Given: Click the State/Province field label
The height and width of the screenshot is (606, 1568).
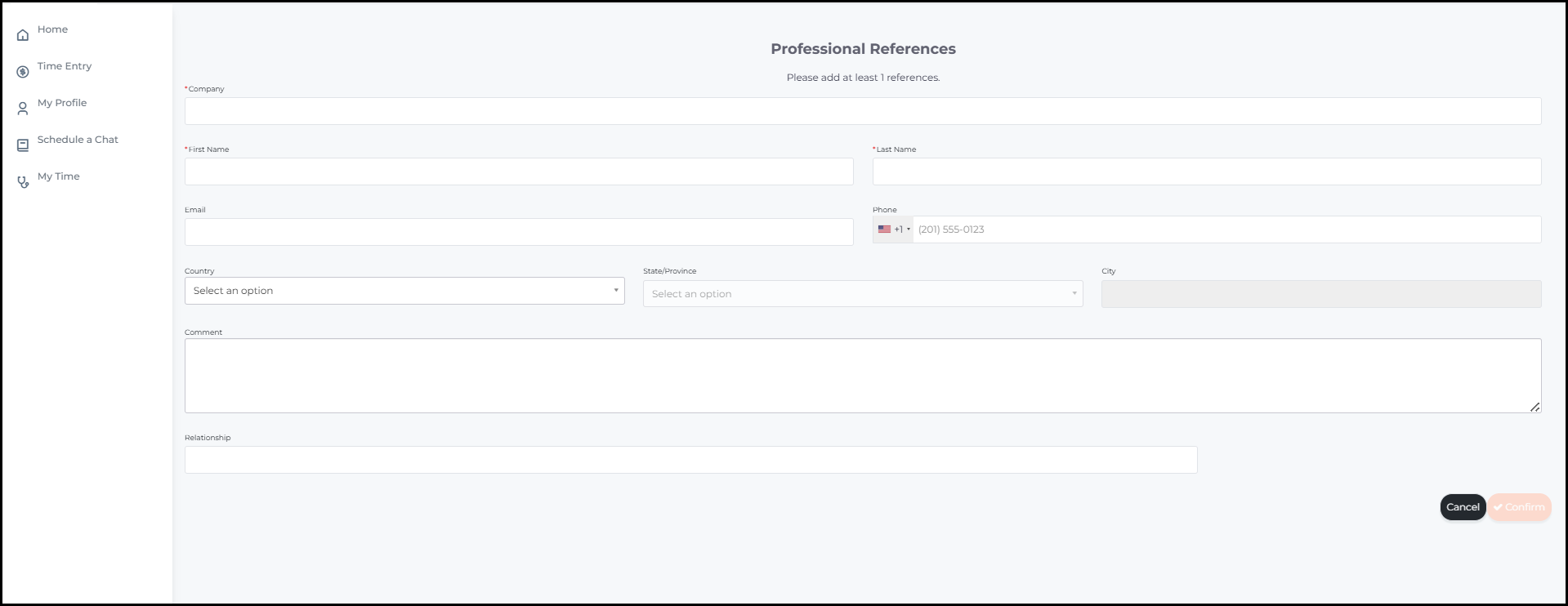Looking at the screenshot, I should 670,271.
